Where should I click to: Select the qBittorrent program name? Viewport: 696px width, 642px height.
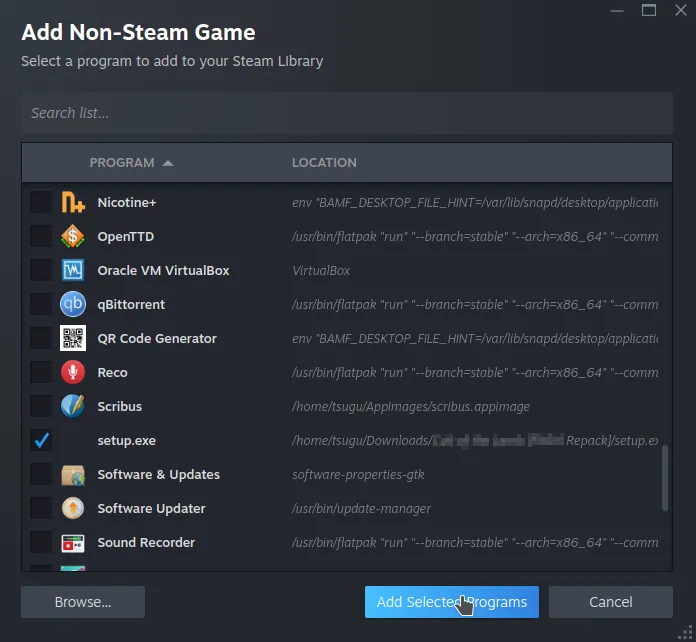[131, 305]
